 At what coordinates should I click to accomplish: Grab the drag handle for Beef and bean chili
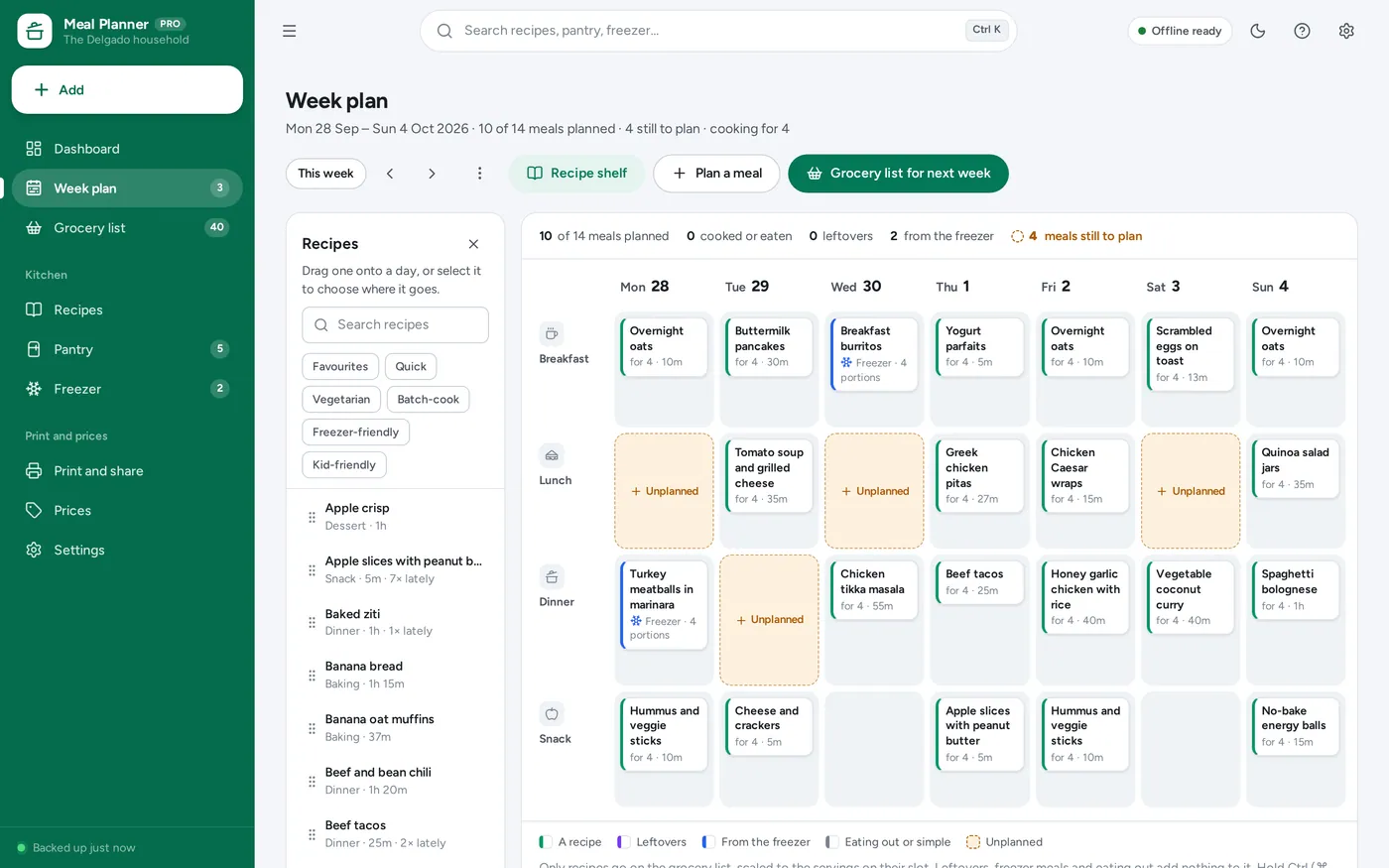pyautogui.click(x=312, y=782)
